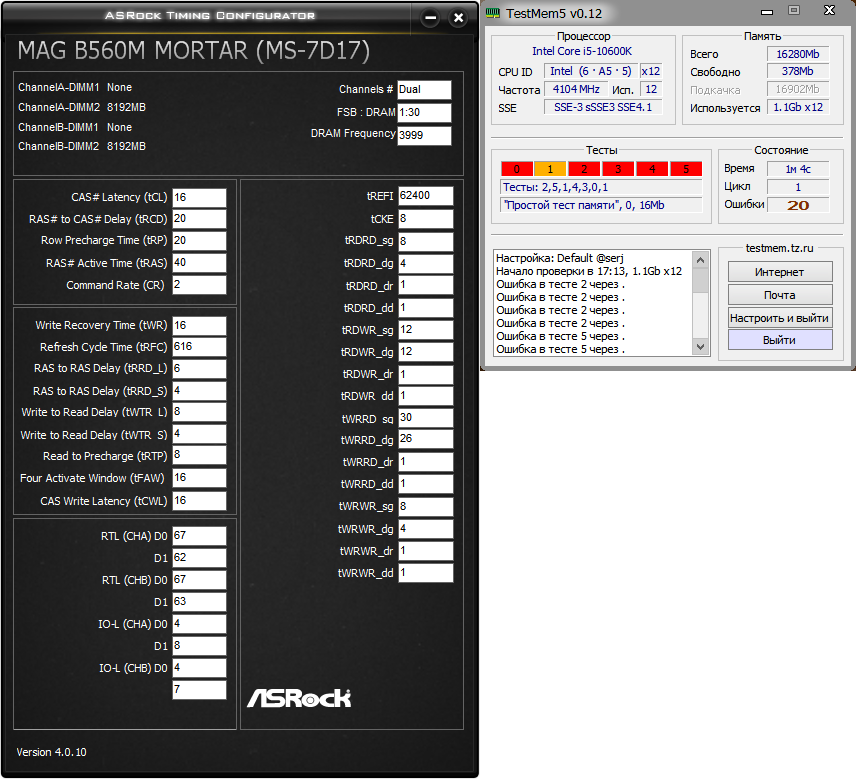This screenshot has width=856, height=780.
Task: Click the Интернет button in TestMem5
Action: 780,272
